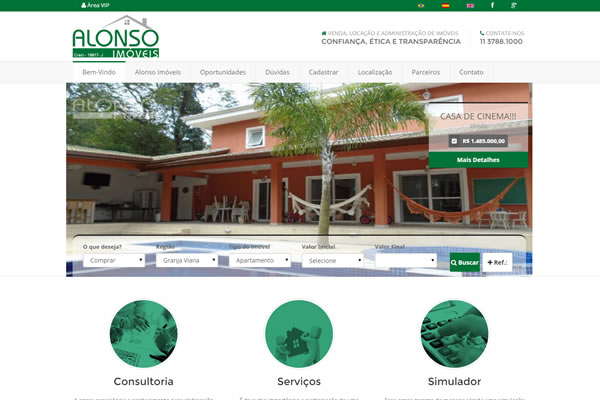Screen dimensions: 600x400
Task: Open the Localização menu item
Action: coord(375,72)
